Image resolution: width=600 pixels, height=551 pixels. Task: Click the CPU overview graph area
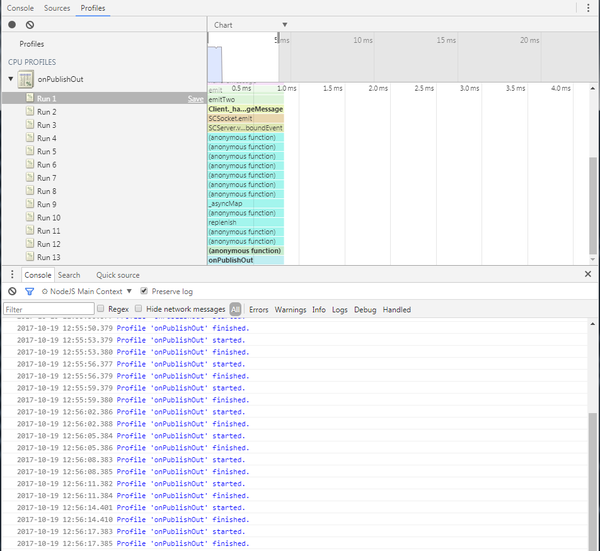pyautogui.click(x=215, y=64)
